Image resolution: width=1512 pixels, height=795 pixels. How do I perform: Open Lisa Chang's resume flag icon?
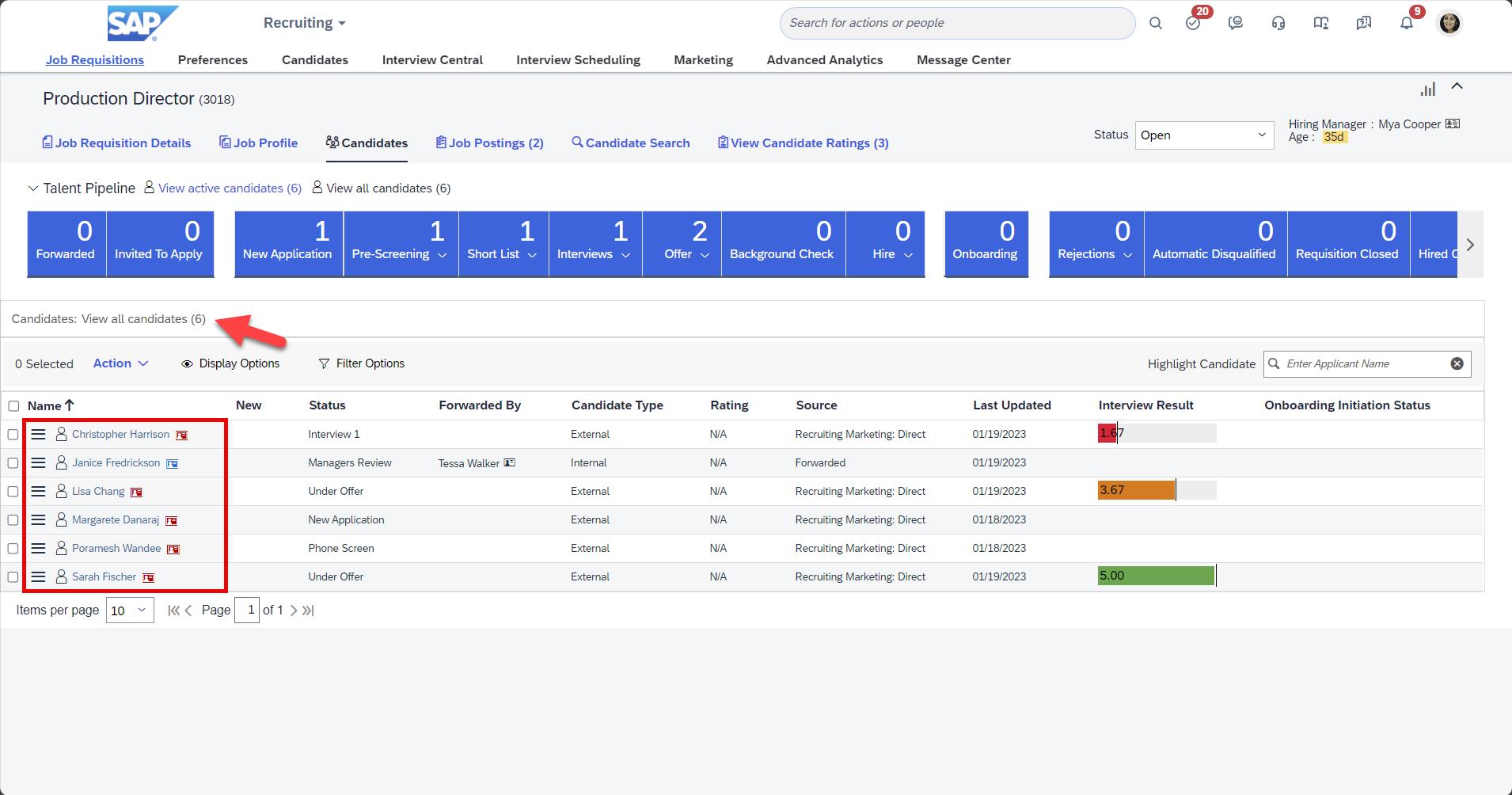point(137,492)
